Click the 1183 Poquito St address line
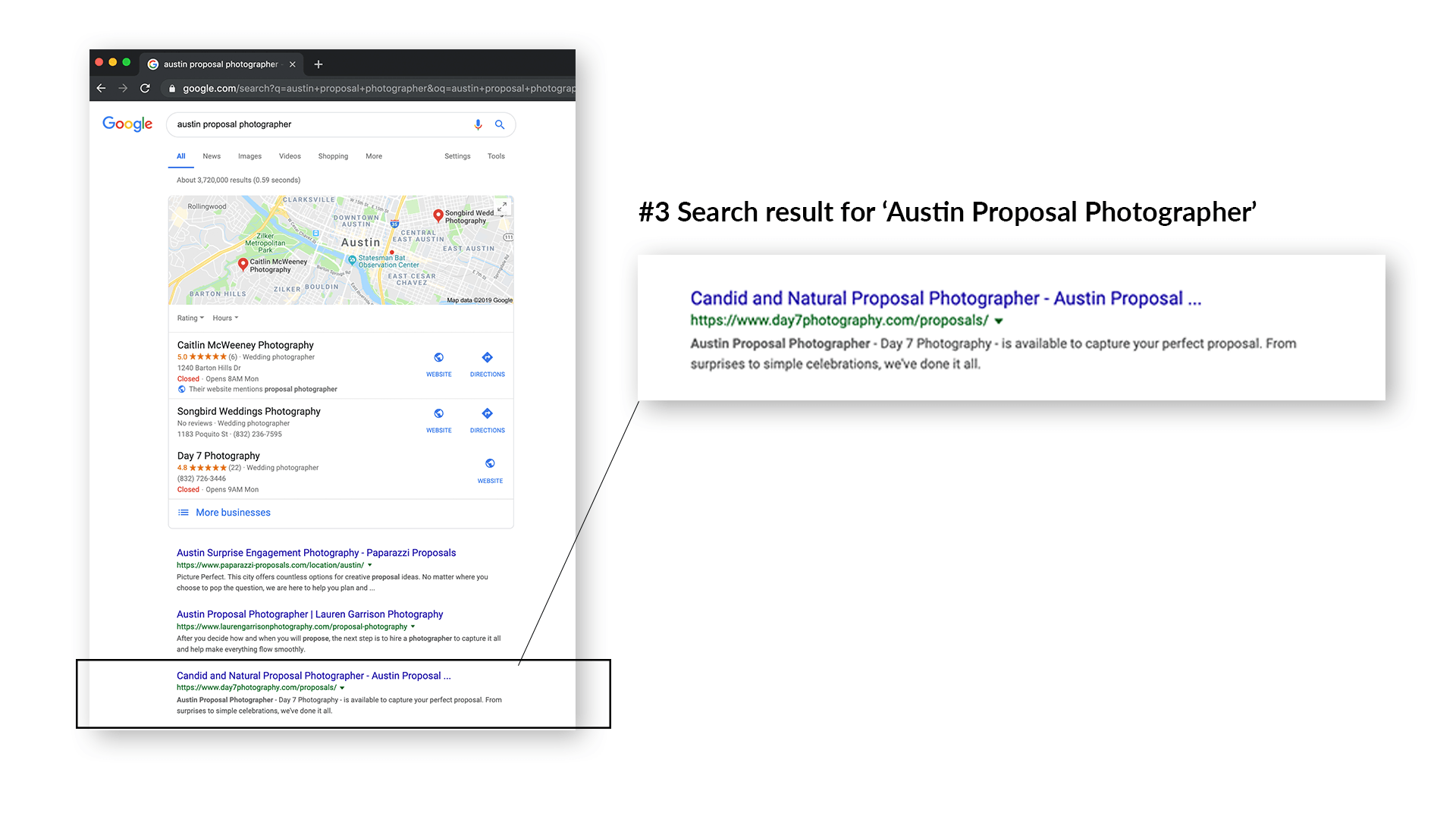The width and height of the screenshot is (1456, 819). [x=229, y=435]
